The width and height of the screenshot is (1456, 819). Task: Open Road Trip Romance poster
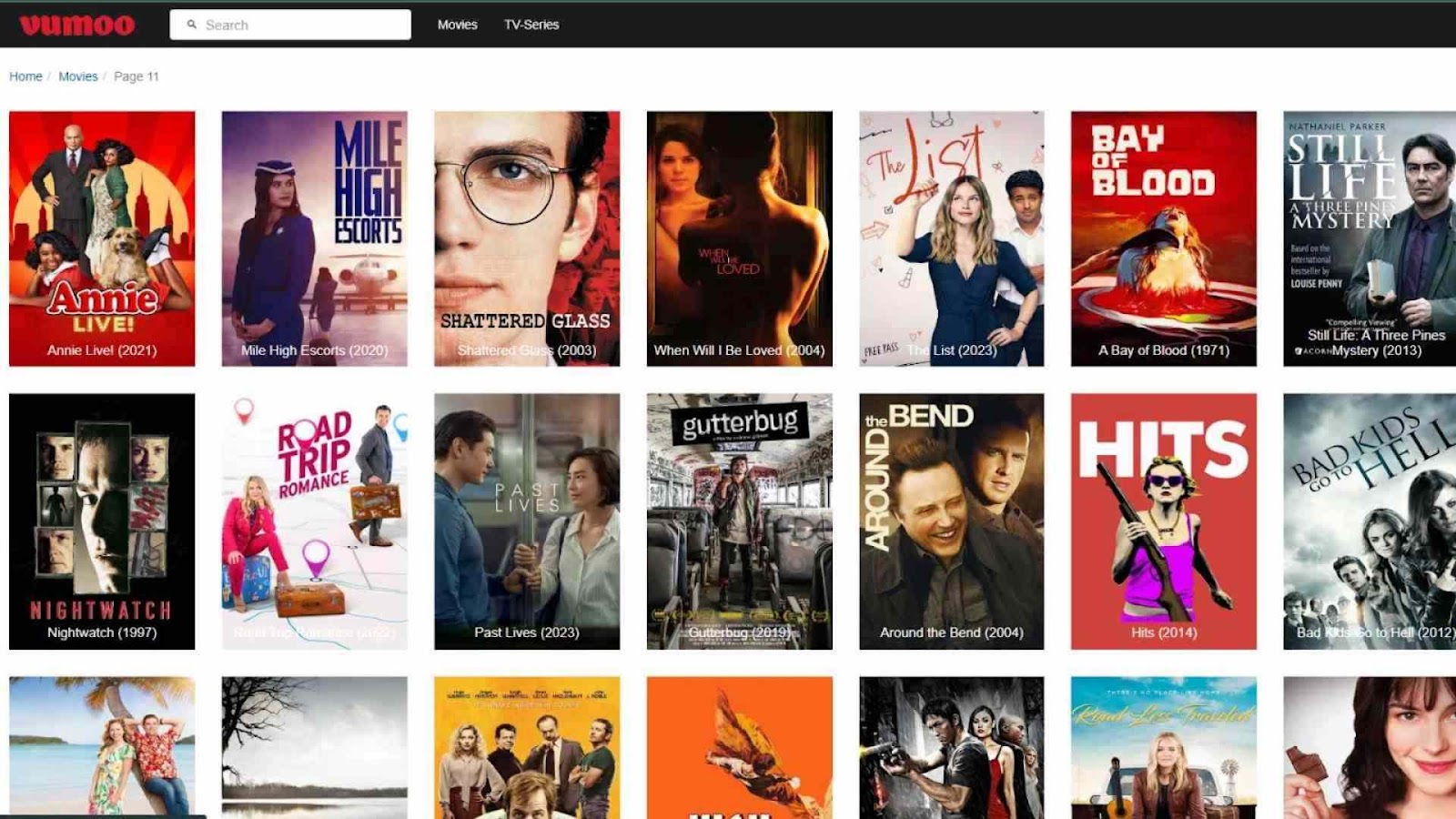click(315, 521)
